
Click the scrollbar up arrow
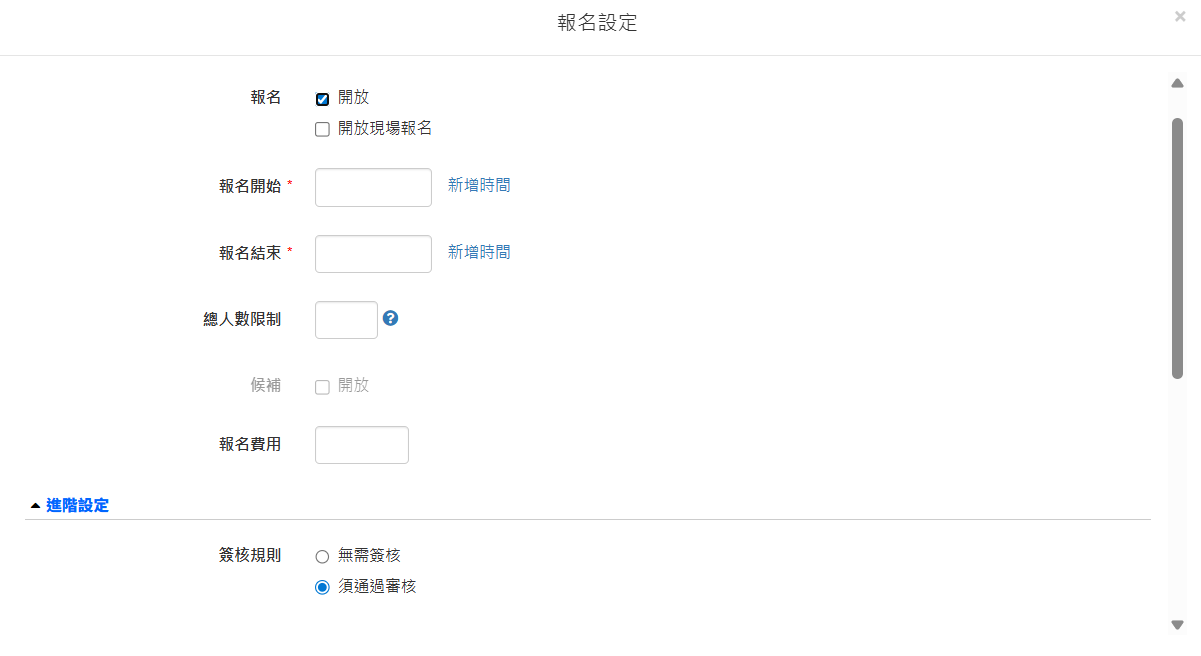1177,83
